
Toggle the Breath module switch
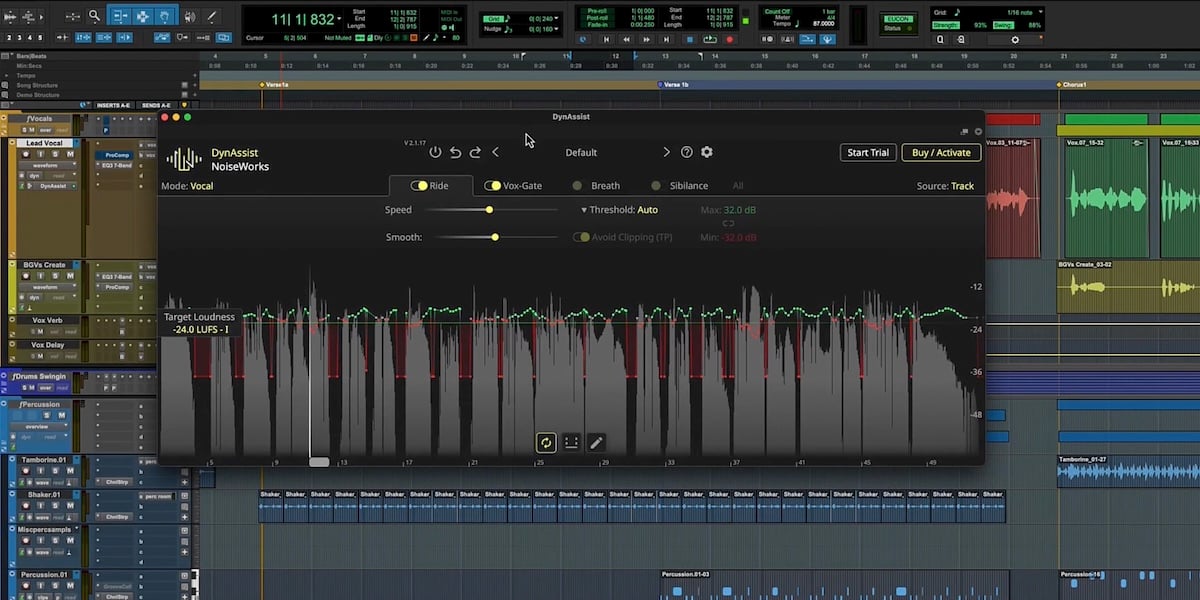577,186
